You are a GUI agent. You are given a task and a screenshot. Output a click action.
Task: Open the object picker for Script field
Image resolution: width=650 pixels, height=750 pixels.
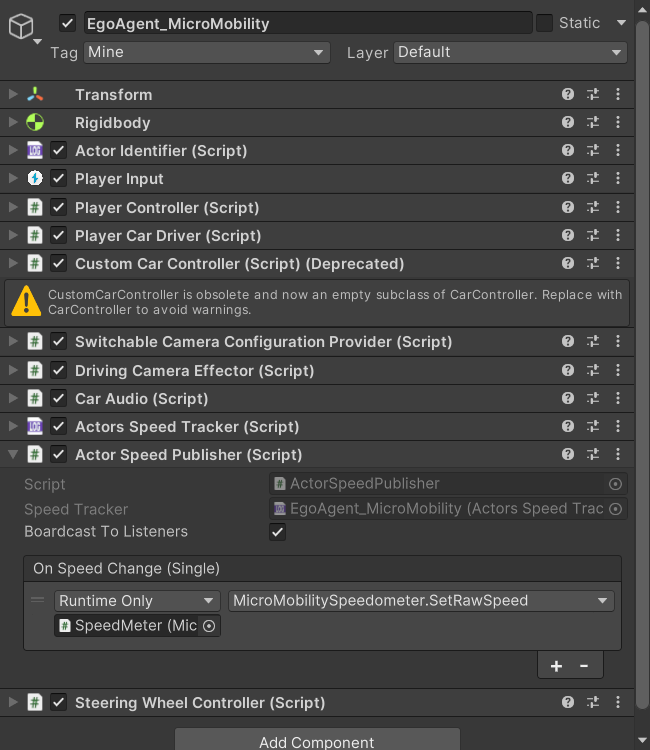(615, 484)
